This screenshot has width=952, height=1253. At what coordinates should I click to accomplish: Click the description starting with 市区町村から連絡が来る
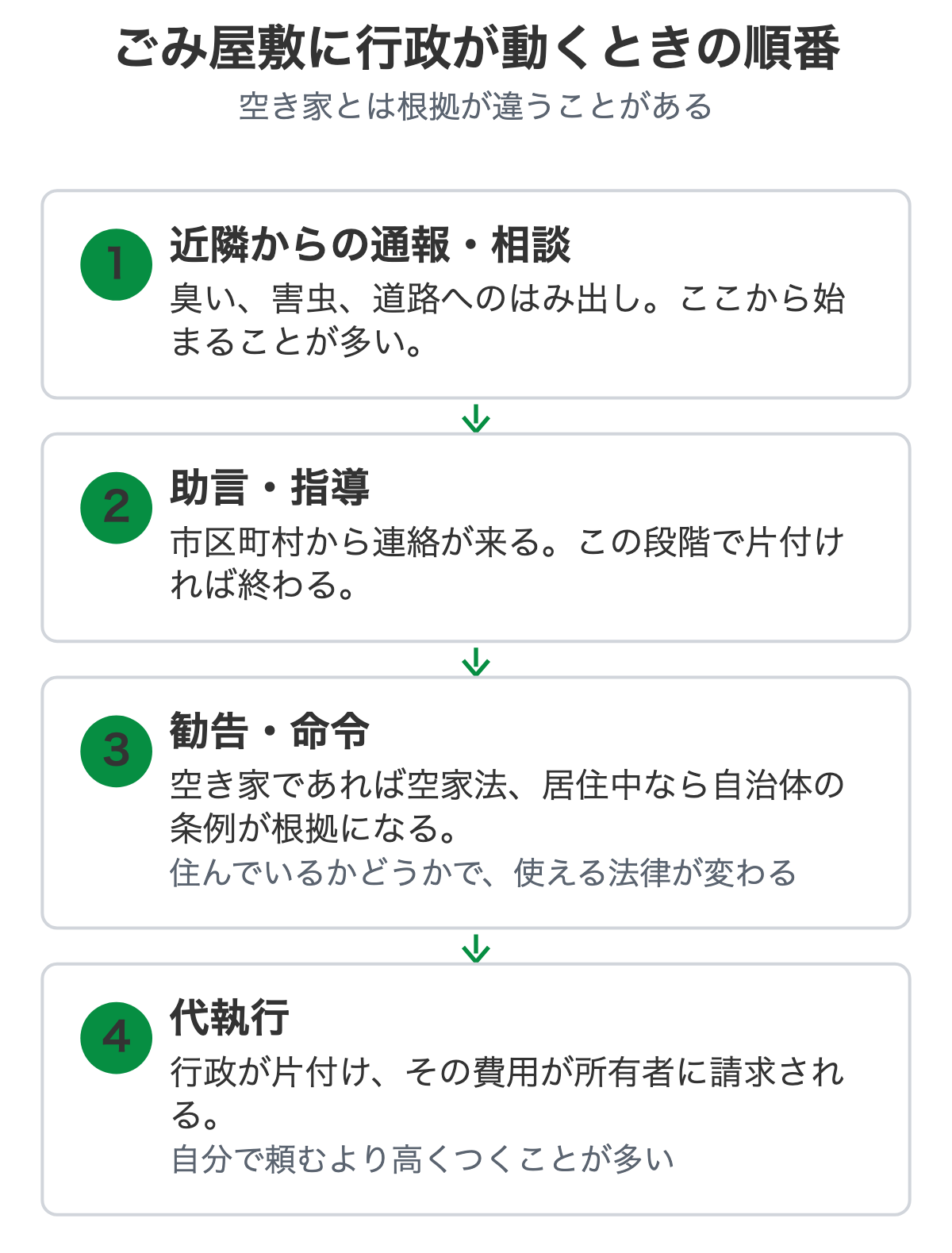[508, 564]
